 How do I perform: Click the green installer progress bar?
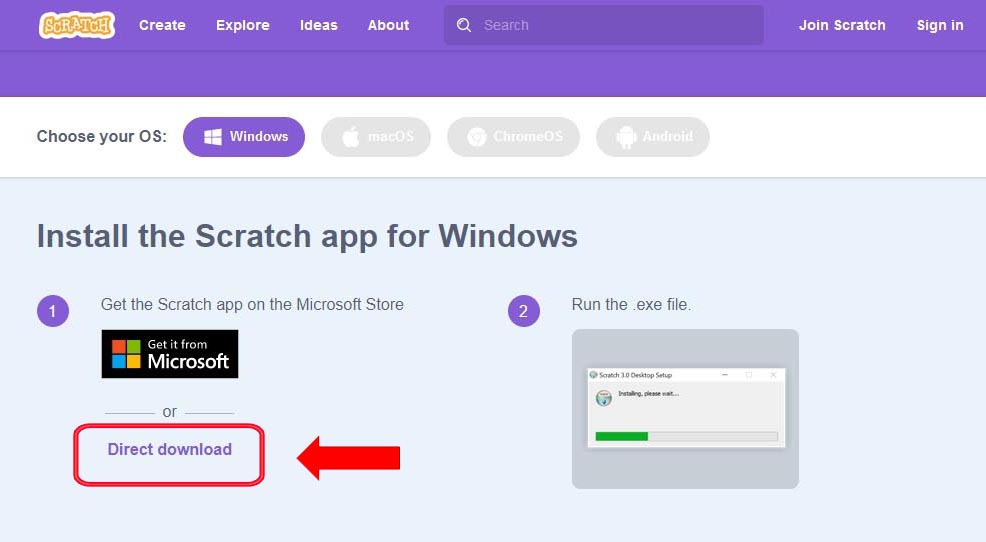(622, 436)
